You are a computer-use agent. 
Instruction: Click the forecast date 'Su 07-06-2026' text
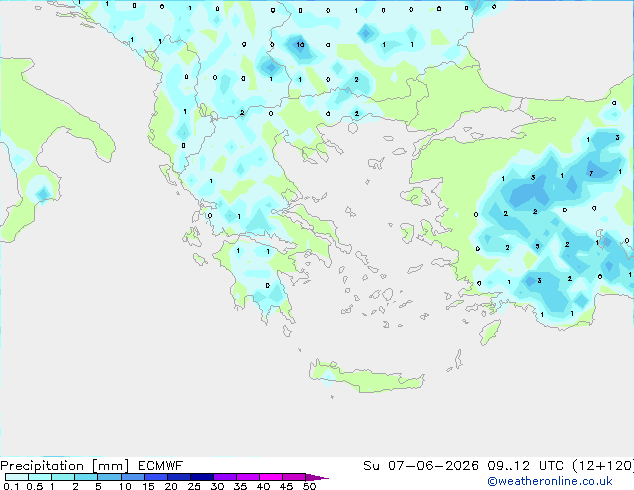pos(421,466)
